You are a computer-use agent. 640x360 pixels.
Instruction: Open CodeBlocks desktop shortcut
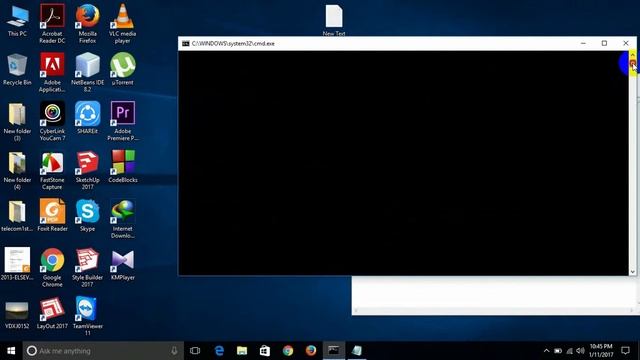[x=122, y=167]
